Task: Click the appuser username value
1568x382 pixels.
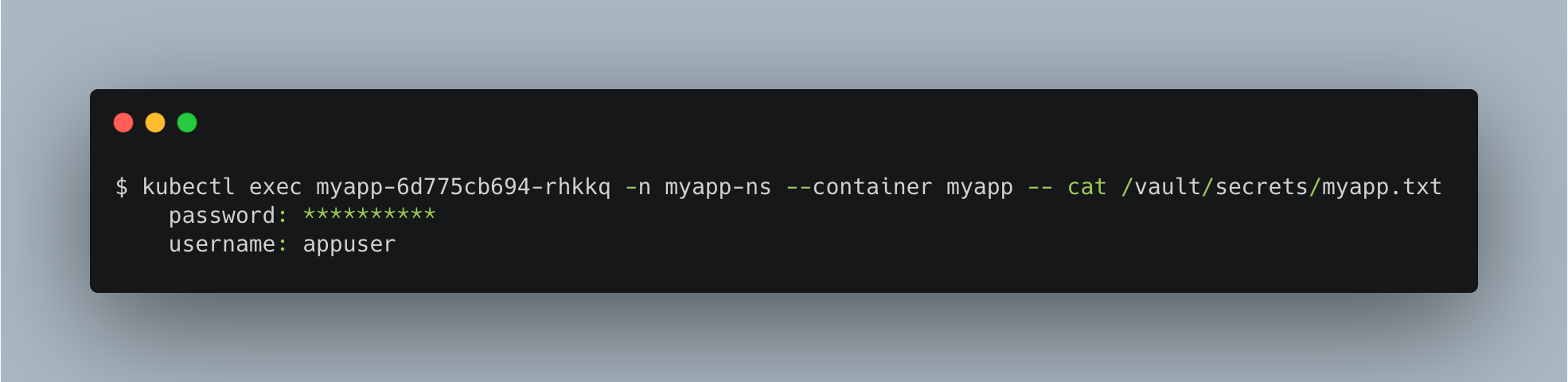Action: tap(349, 246)
